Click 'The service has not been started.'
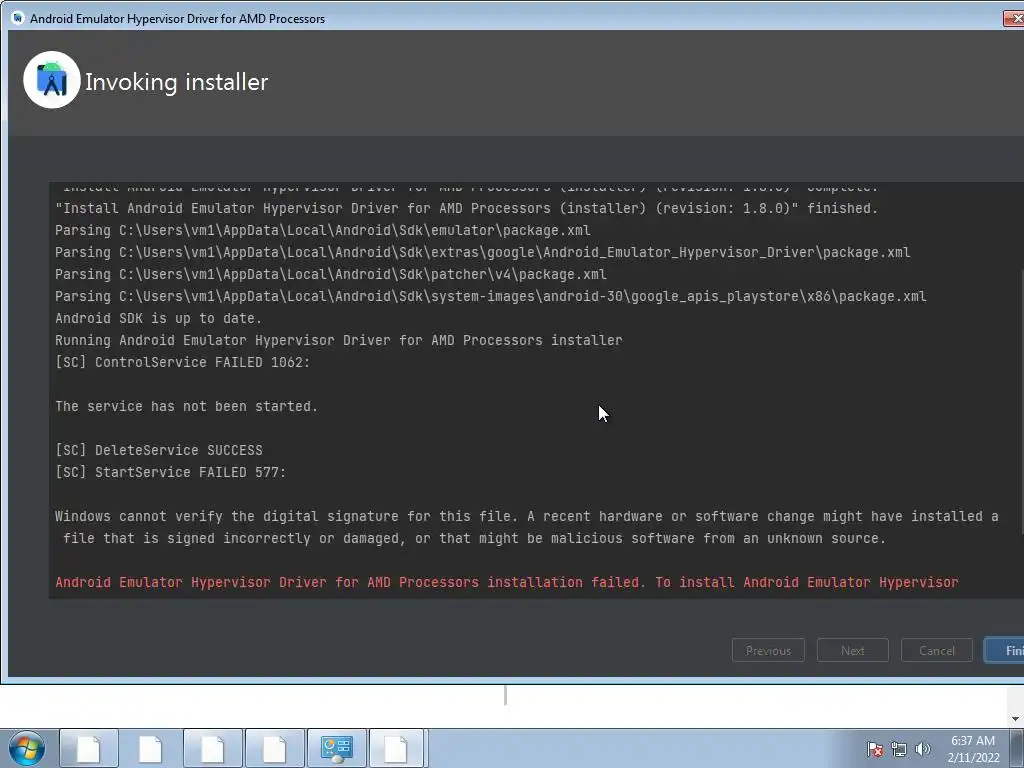 (186, 406)
